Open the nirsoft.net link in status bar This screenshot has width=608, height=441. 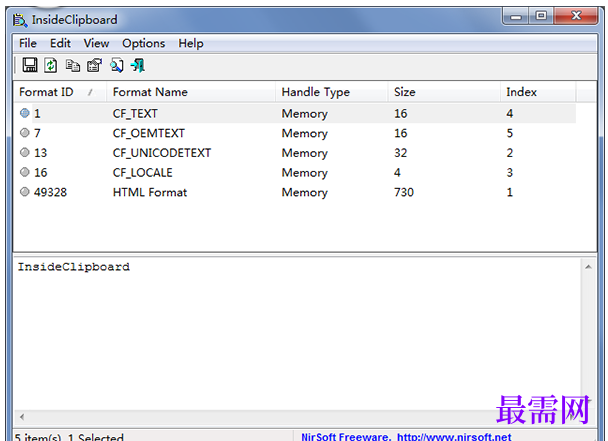coord(454,437)
